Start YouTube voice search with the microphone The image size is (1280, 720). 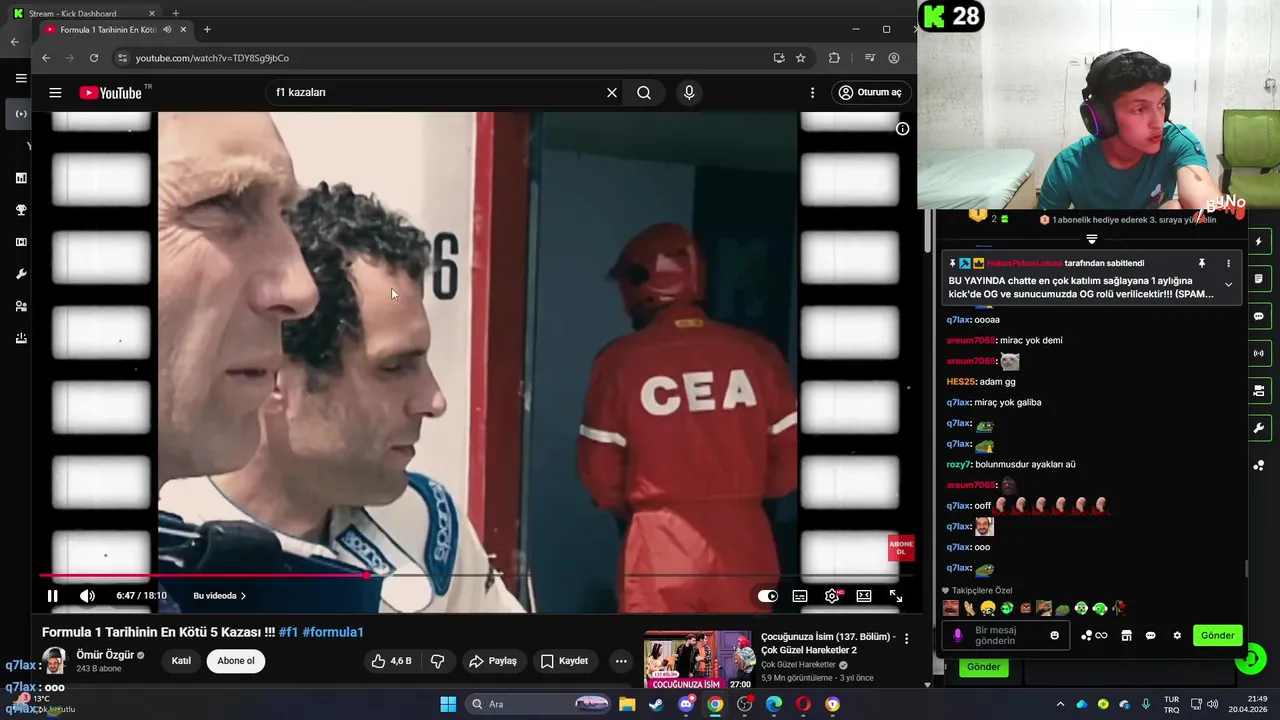pyautogui.click(x=689, y=93)
